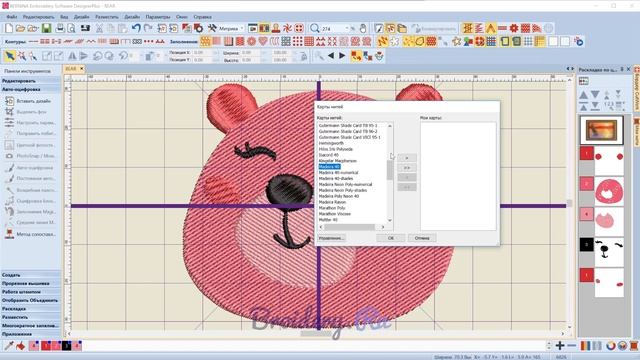Expand the multi-hooping toolbox section
Viewport: 640px width, 360px height.
coord(31,326)
